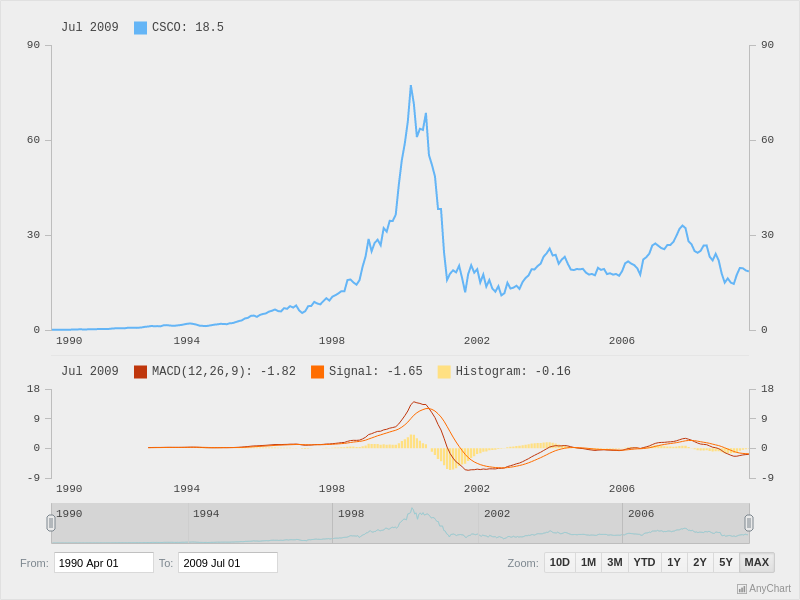Toggle the 'CSCO: 18.5' legend label
The height and width of the screenshot is (600, 800).
188,27
